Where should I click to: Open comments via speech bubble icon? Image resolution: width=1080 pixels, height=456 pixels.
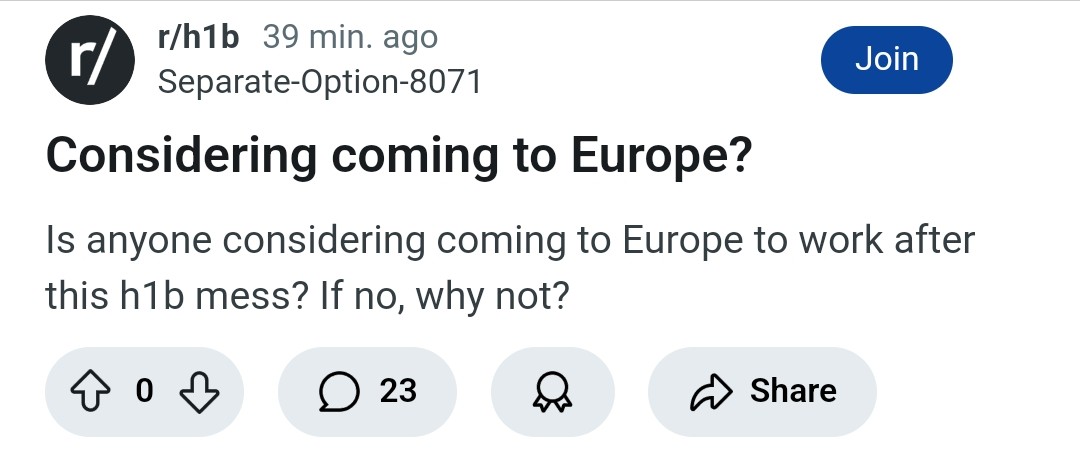pos(339,391)
